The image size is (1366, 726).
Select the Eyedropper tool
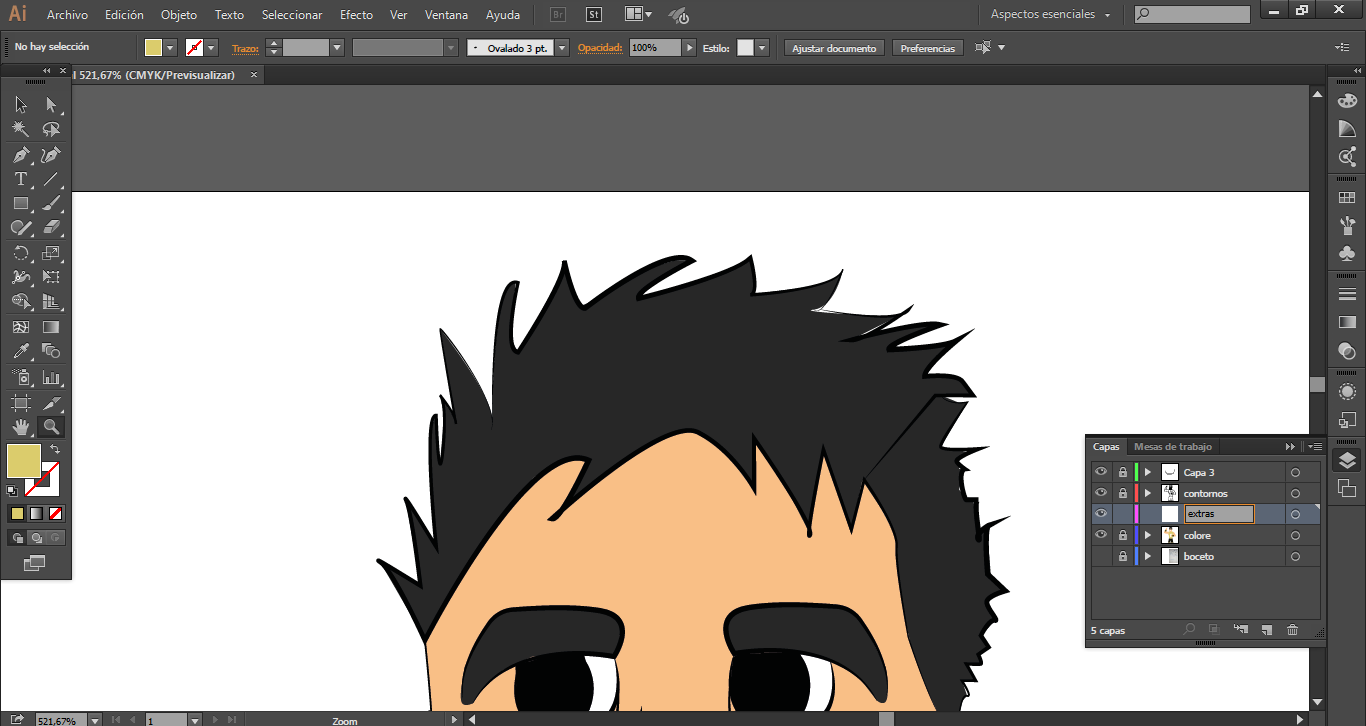point(20,351)
